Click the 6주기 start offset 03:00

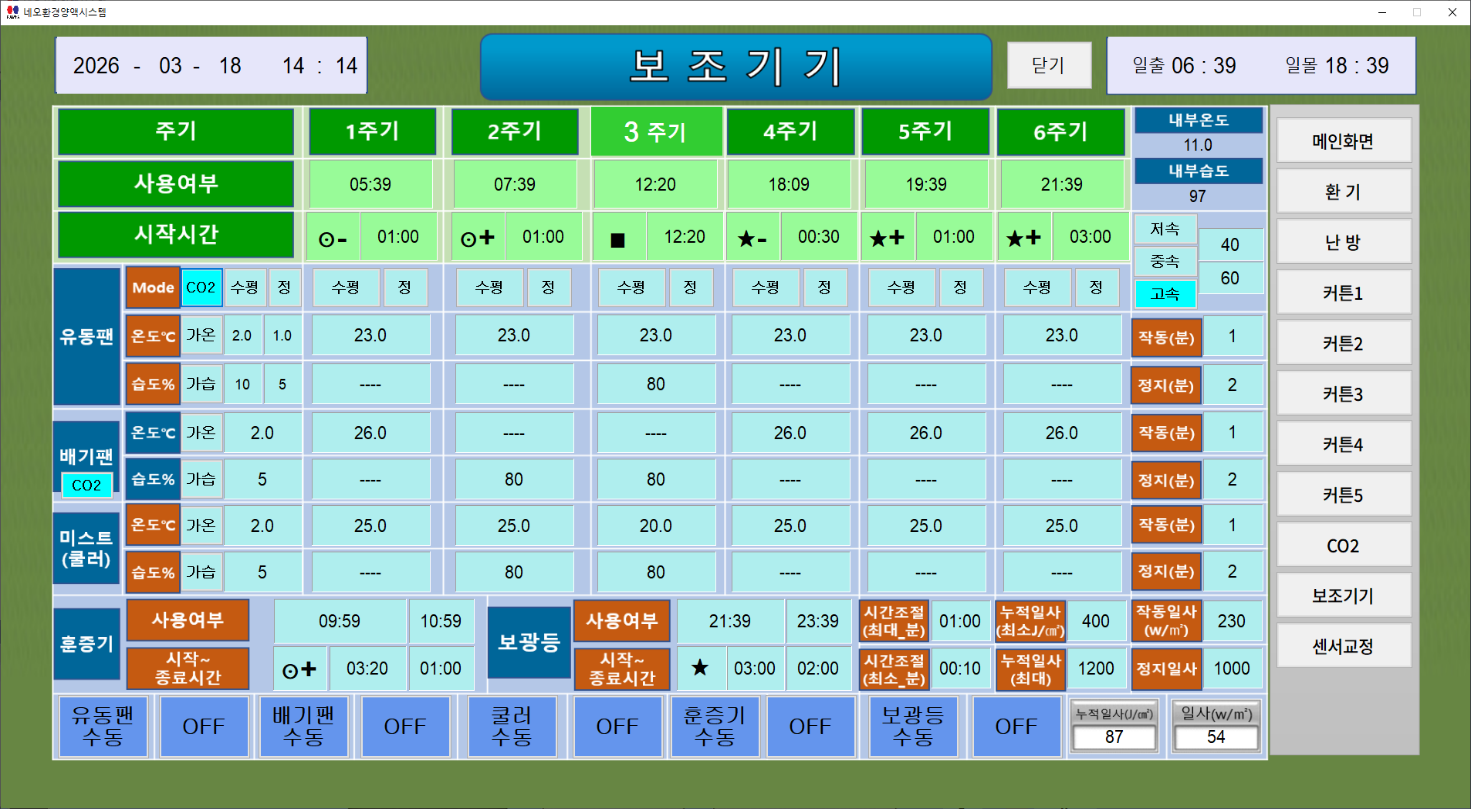pyautogui.click(x=1090, y=238)
